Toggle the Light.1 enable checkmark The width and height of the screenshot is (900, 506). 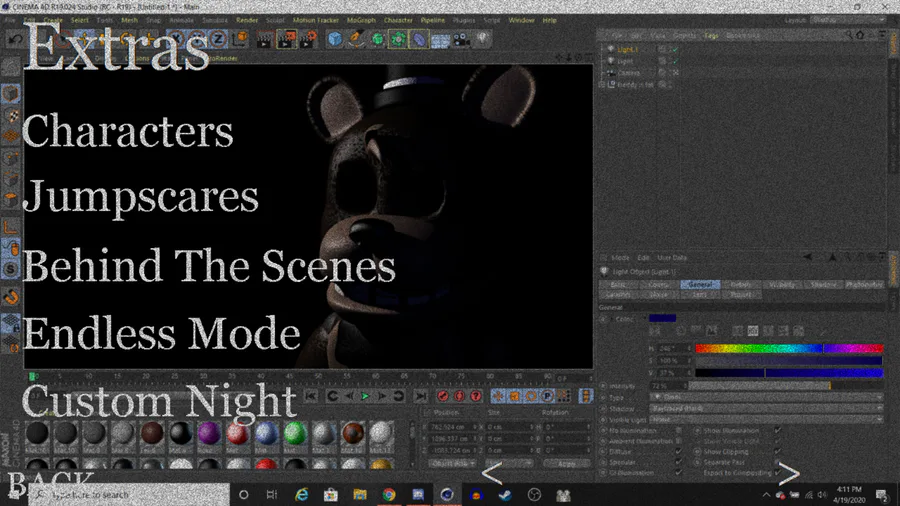676,50
